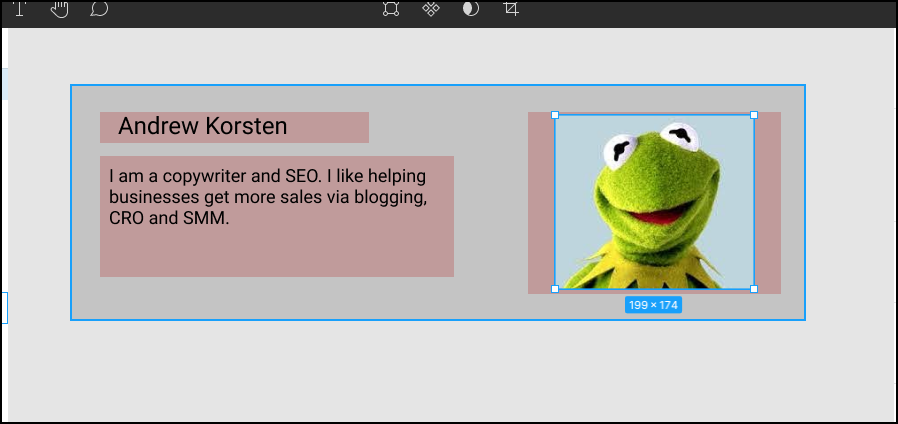Click the bottom-right handle of the frog image
The width and height of the screenshot is (898, 424).
(754, 289)
